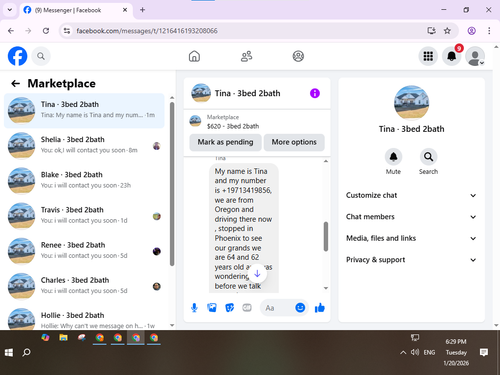
Task: Open Facebook search magnifier
Action: [41, 56]
